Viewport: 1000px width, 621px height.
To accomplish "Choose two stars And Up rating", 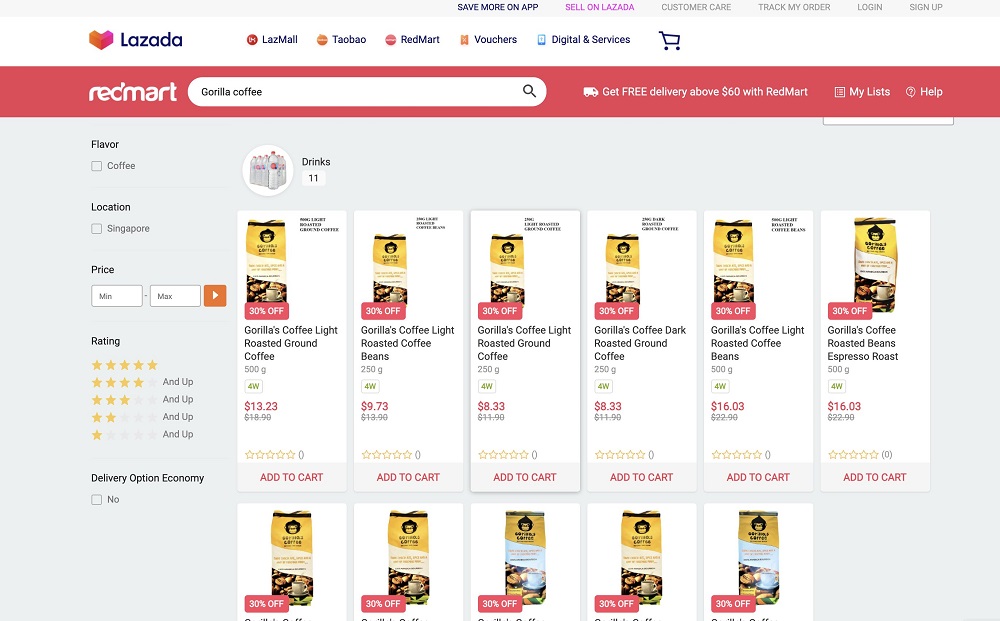I will pyautogui.click(x=142, y=417).
